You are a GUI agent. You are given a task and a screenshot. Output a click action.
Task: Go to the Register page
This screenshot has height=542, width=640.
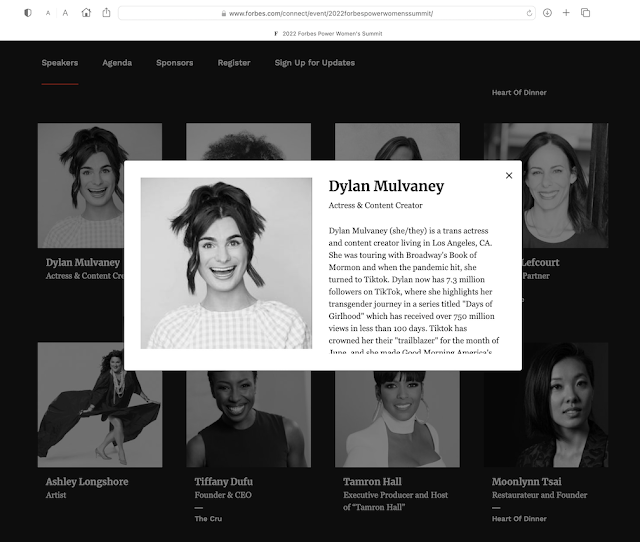click(234, 63)
